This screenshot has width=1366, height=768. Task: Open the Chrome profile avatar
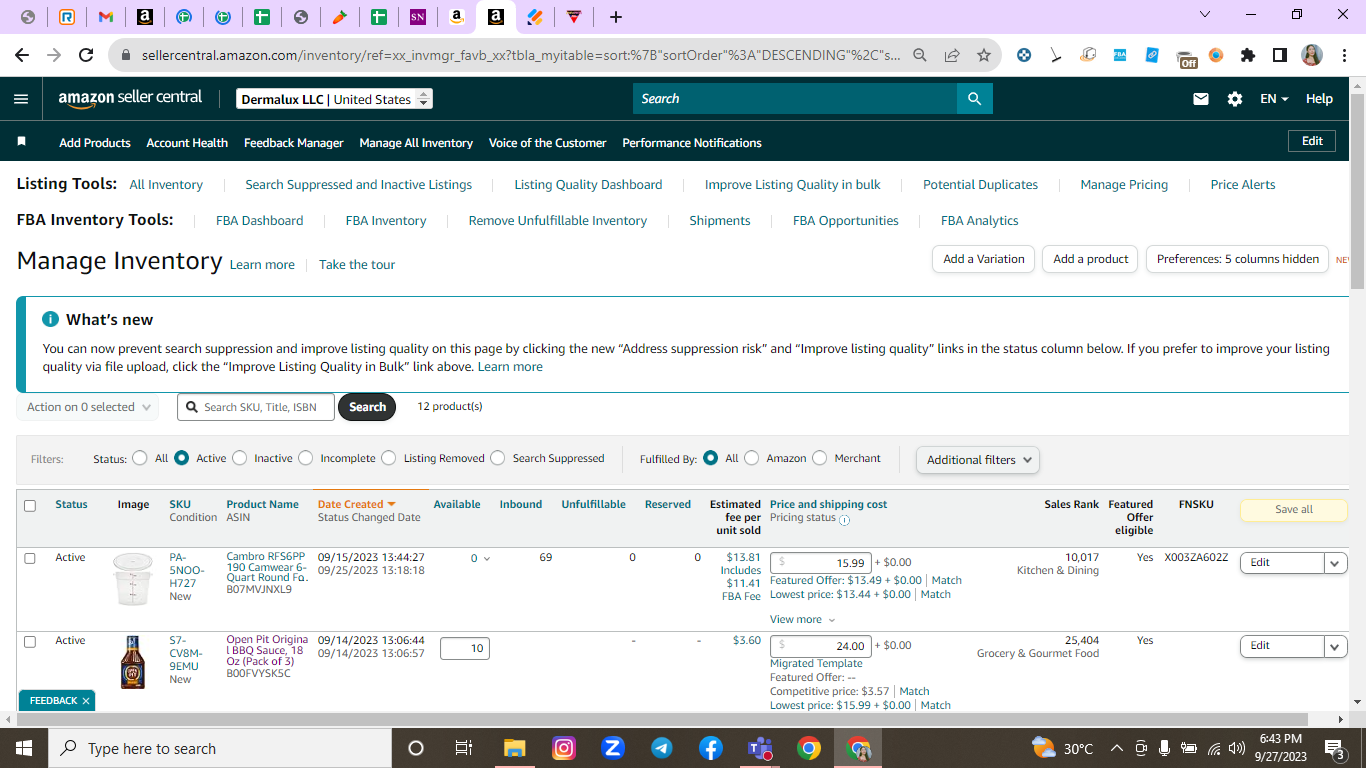click(1312, 56)
